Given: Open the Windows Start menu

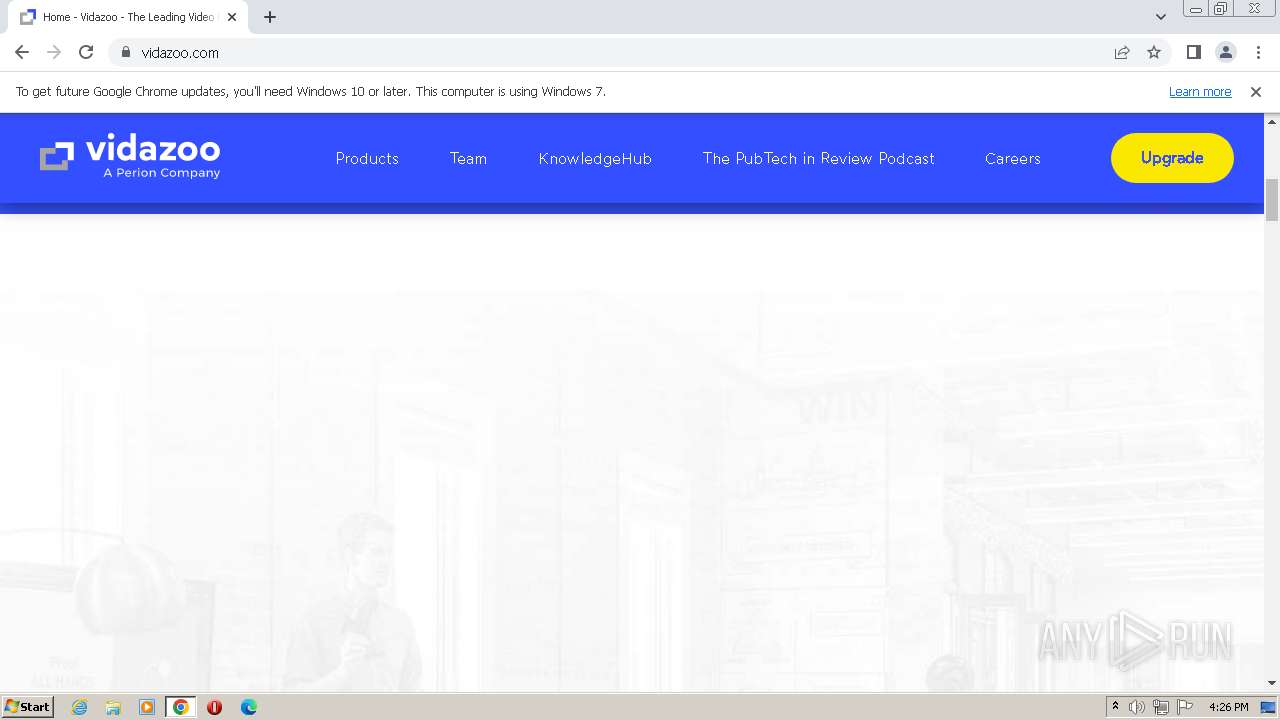Looking at the screenshot, I should (x=28, y=706).
